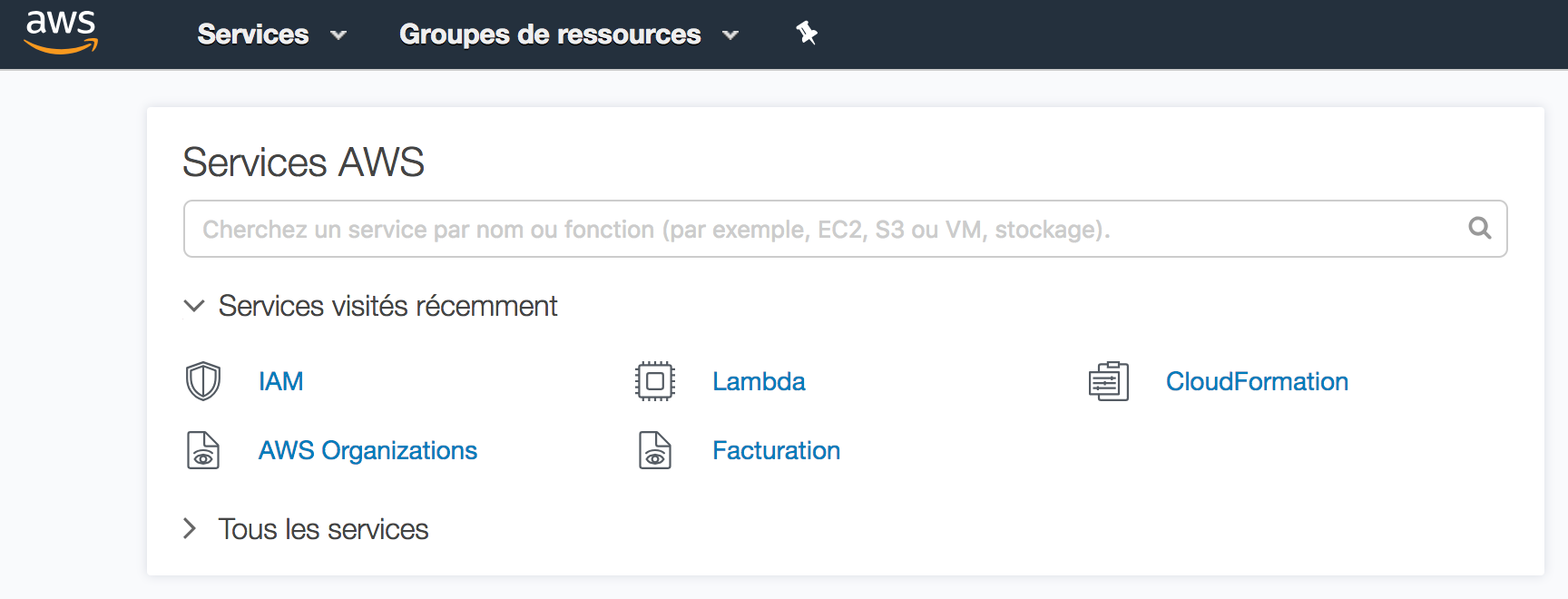The height and width of the screenshot is (599, 1568).
Task: Open the CloudFormation service link
Action: (x=1257, y=381)
